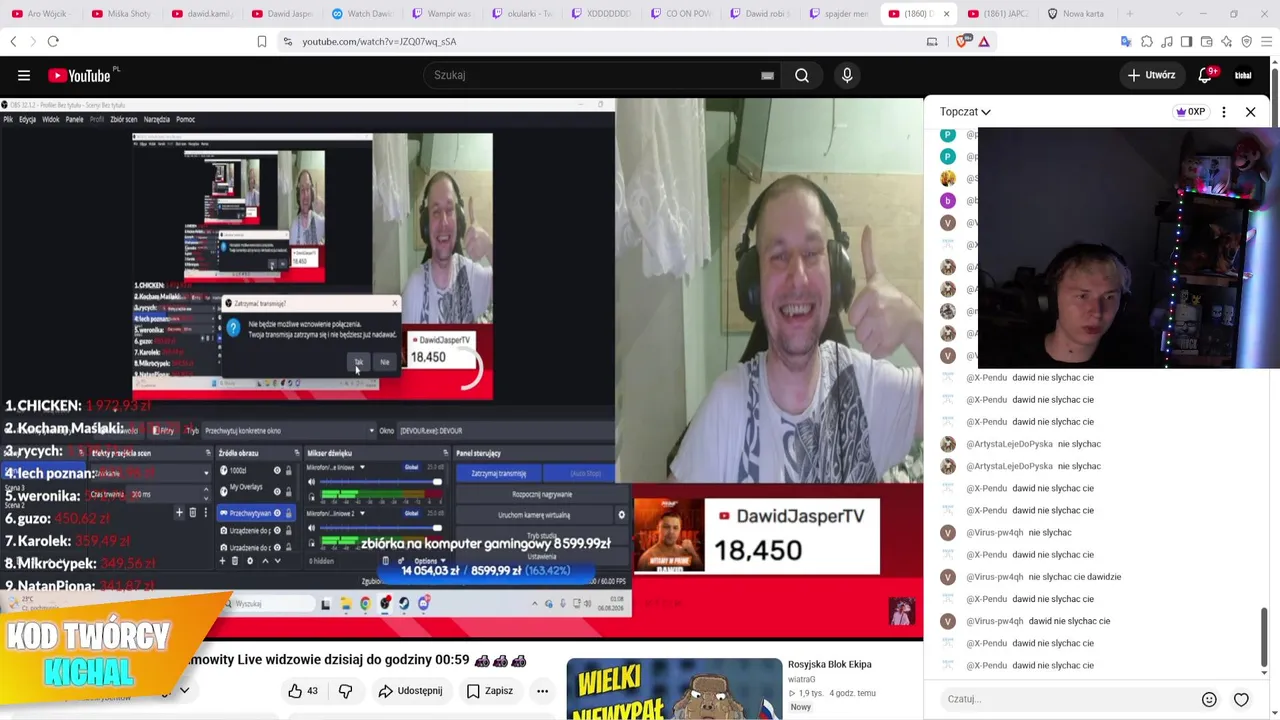The height and width of the screenshot is (720, 1280).
Task: Switch to the Miśka Shoty tab
Action: [x=121, y=14]
